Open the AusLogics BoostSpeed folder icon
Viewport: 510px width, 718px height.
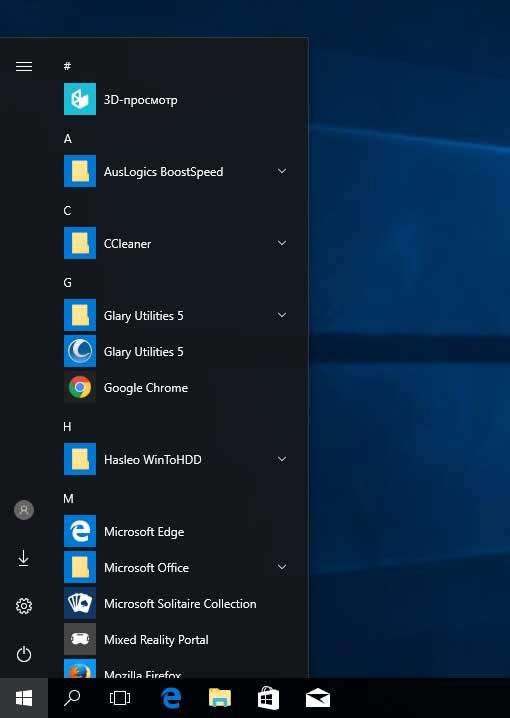80,171
